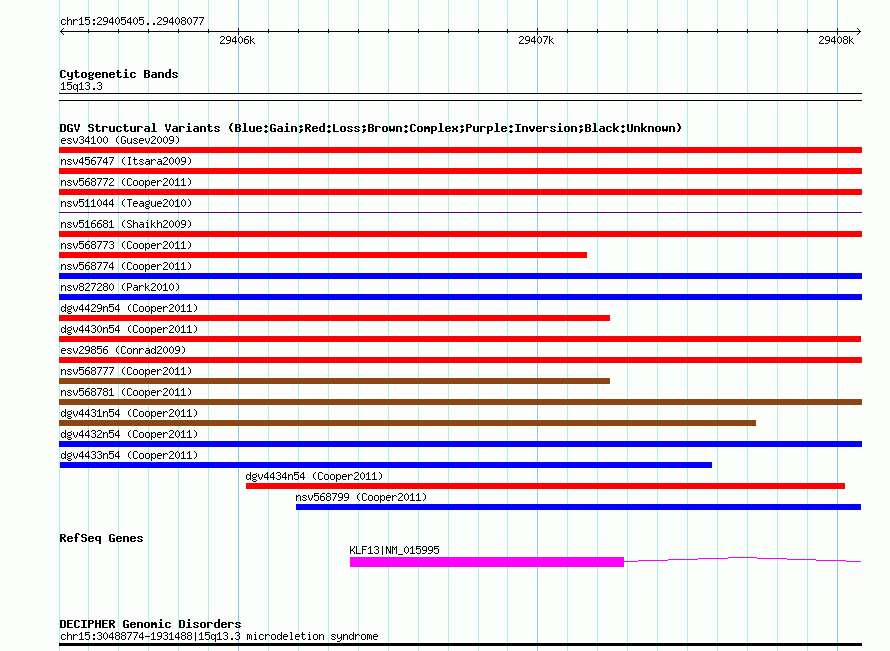Click the nsv516681 (Shaikh2009) label
The width and height of the screenshot is (890, 651).
(x=126, y=224)
